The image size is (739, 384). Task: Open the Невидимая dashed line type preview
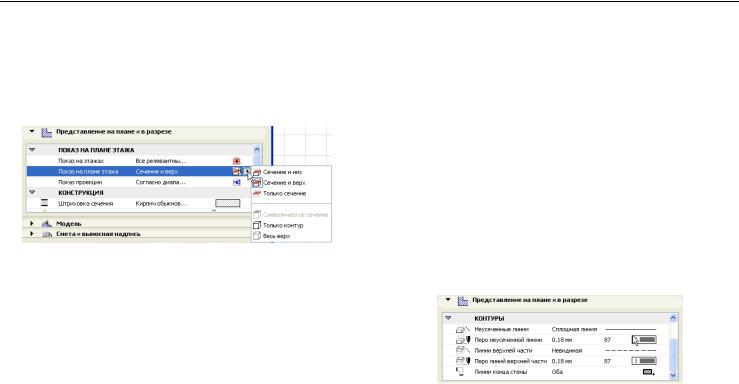pos(631,351)
